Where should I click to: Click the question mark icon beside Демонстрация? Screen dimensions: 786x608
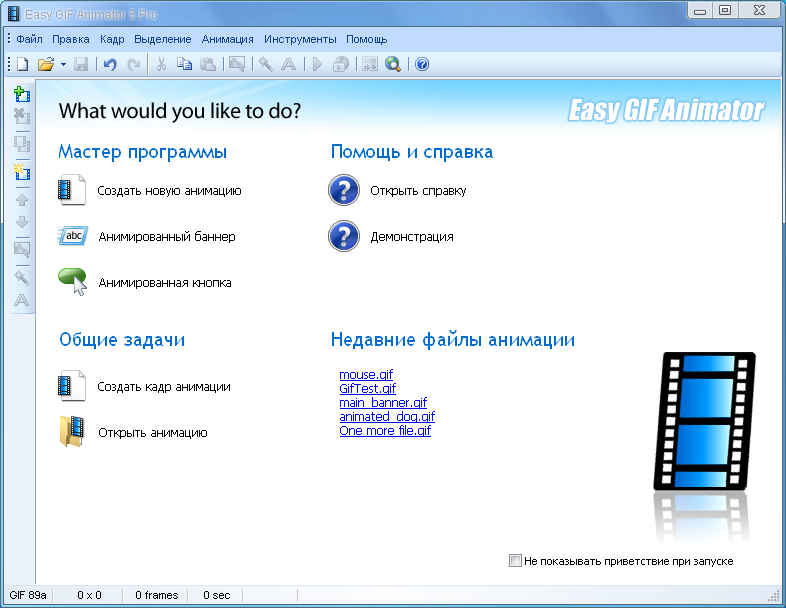344,236
